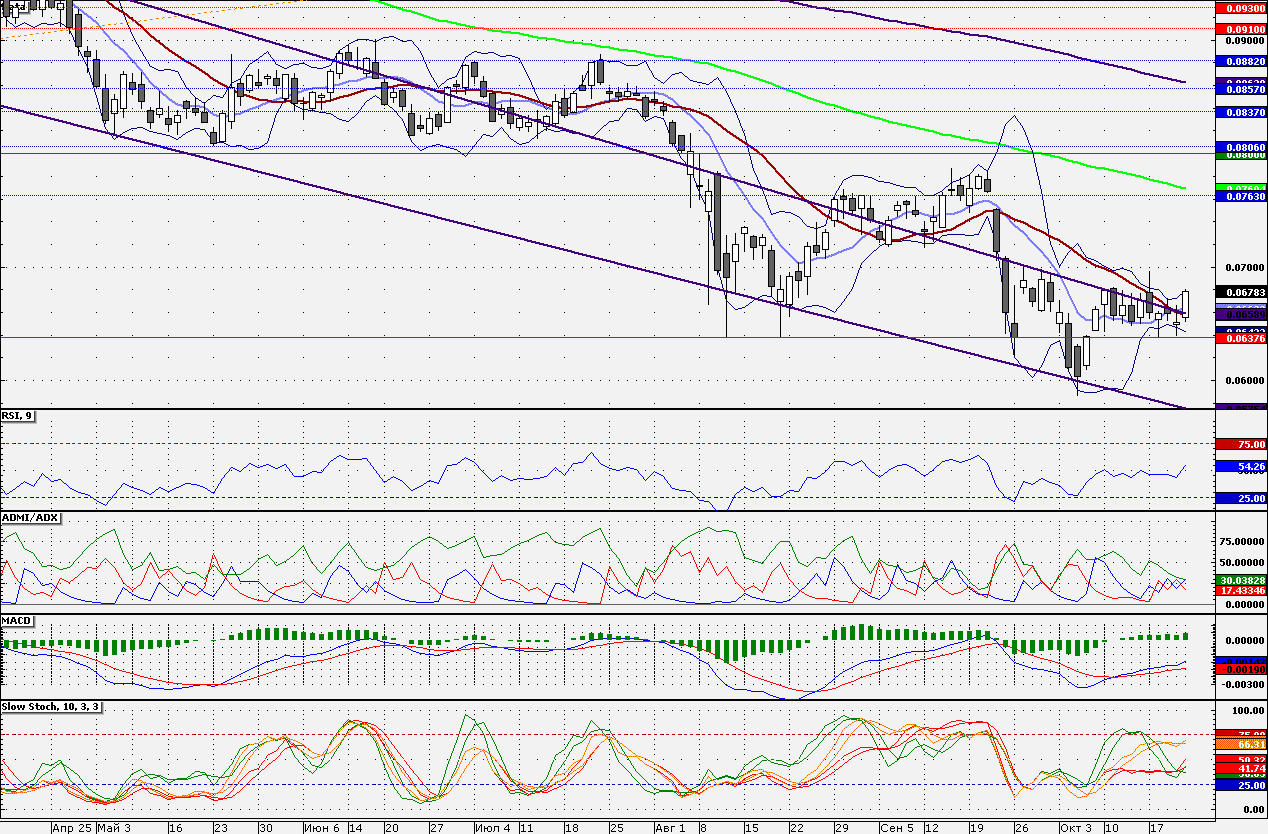Click the orange Stochastic value 66.31
Image resolution: width=1268 pixels, height=834 pixels.
pyautogui.click(x=1241, y=744)
